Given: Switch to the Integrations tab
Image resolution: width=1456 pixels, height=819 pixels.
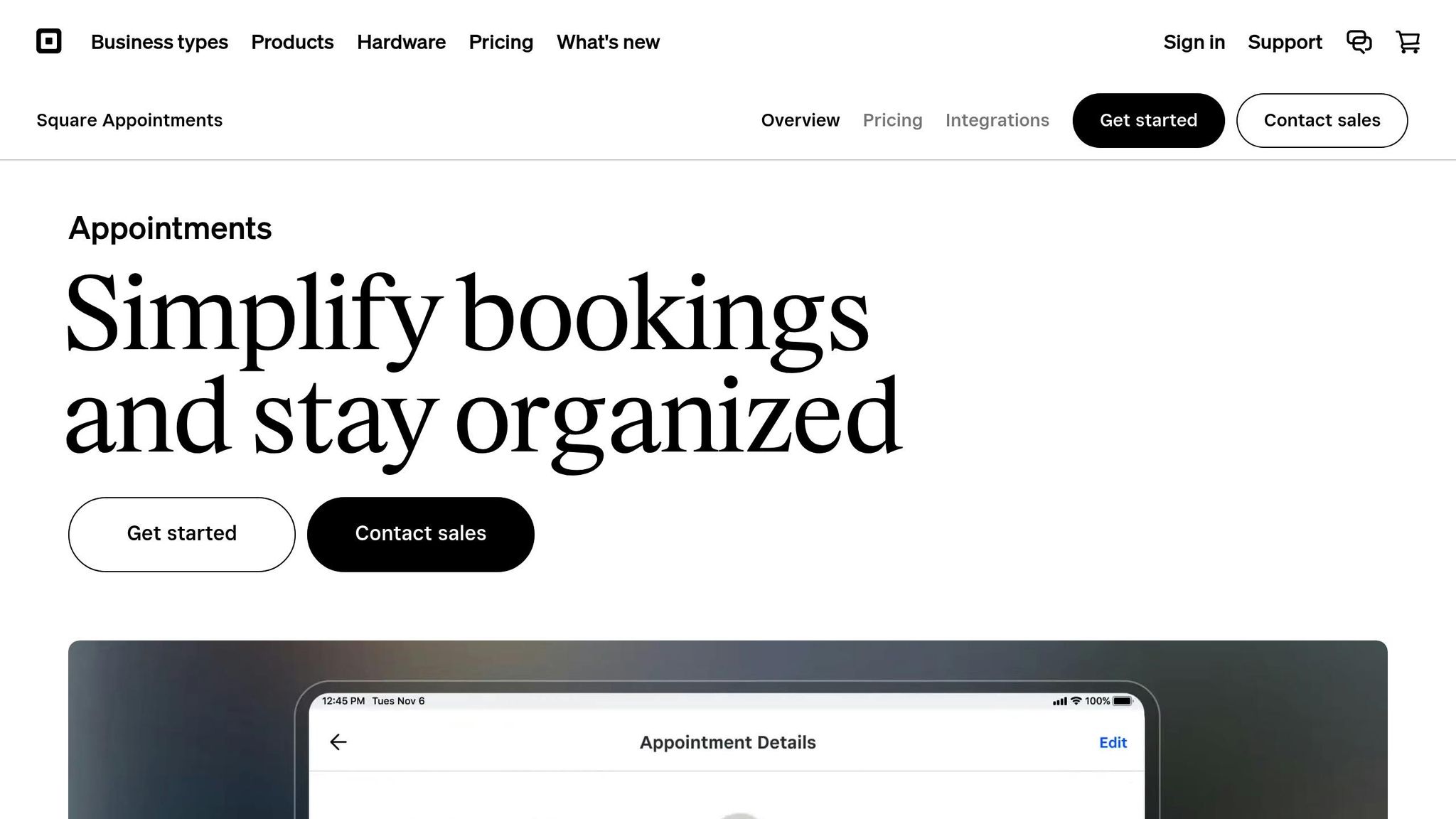Looking at the screenshot, I should pyautogui.click(x=997, y=120).
